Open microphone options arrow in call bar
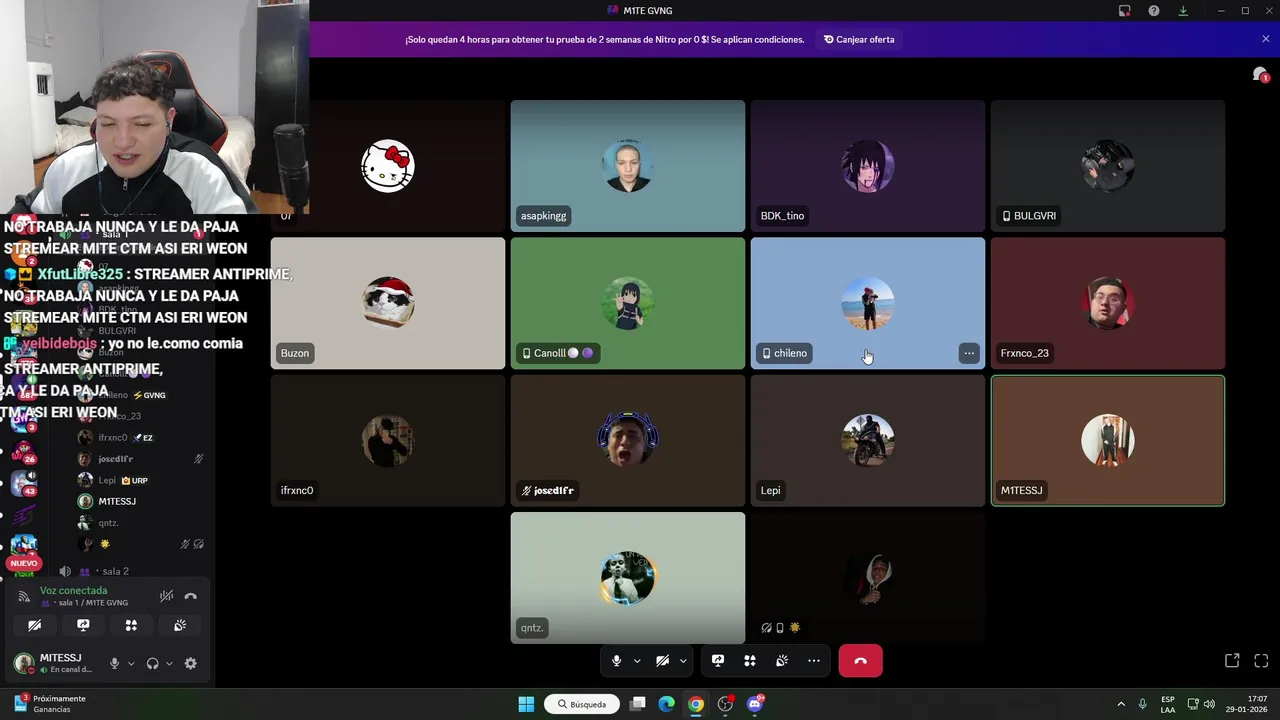 click(637, 661)
